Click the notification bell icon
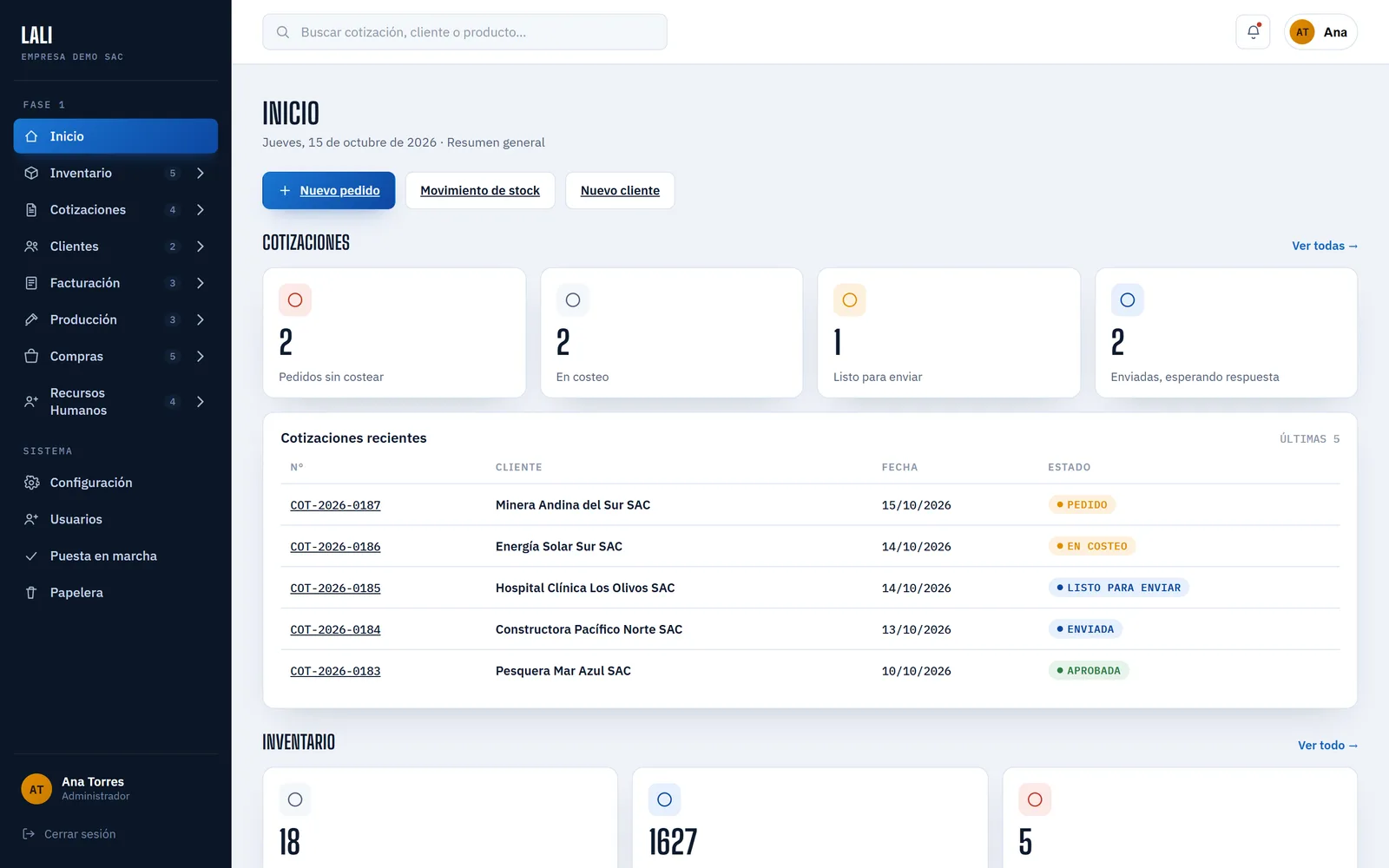The height and width of the screenshot is (868, 1389). [1253, 32]
